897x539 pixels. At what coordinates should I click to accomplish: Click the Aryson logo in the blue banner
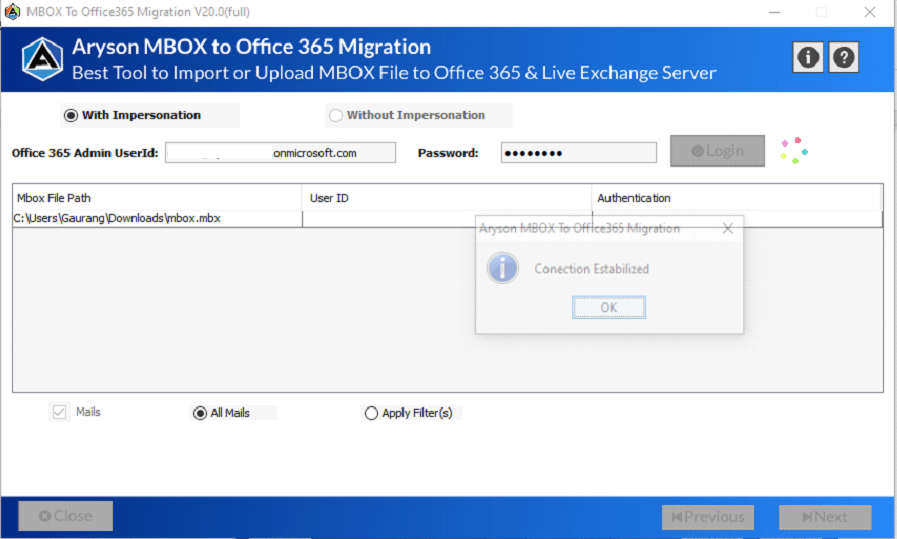pyautogui.click(x=42, y=59)
